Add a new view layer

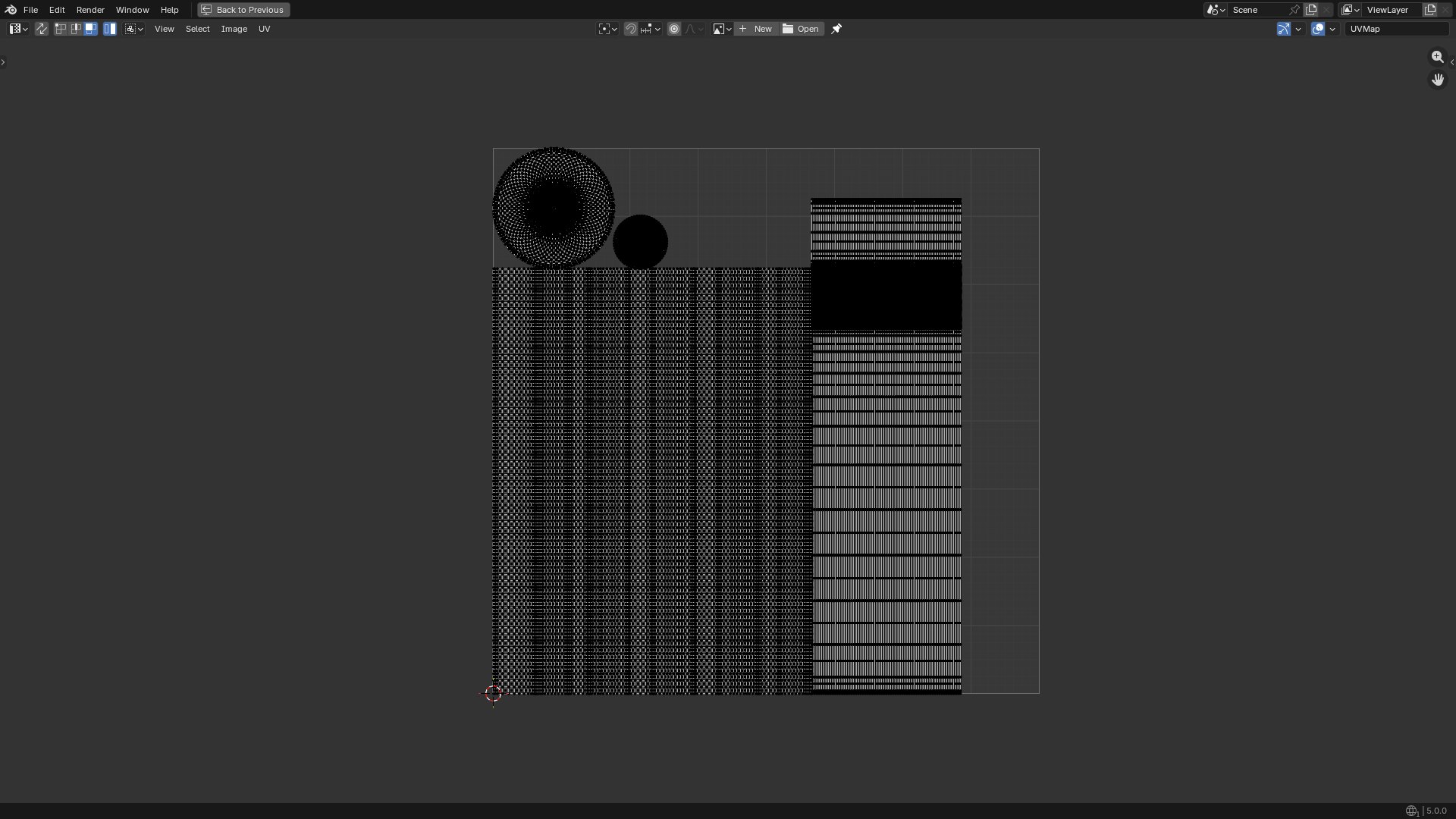tap(1430, 10)
